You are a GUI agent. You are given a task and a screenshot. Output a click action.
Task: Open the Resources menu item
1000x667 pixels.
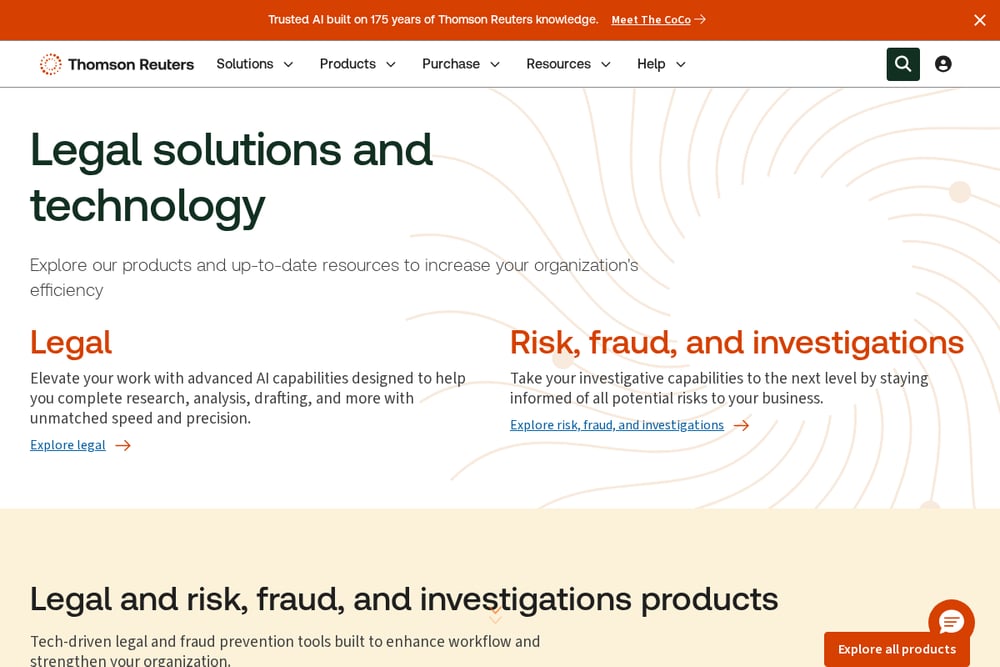558,64
